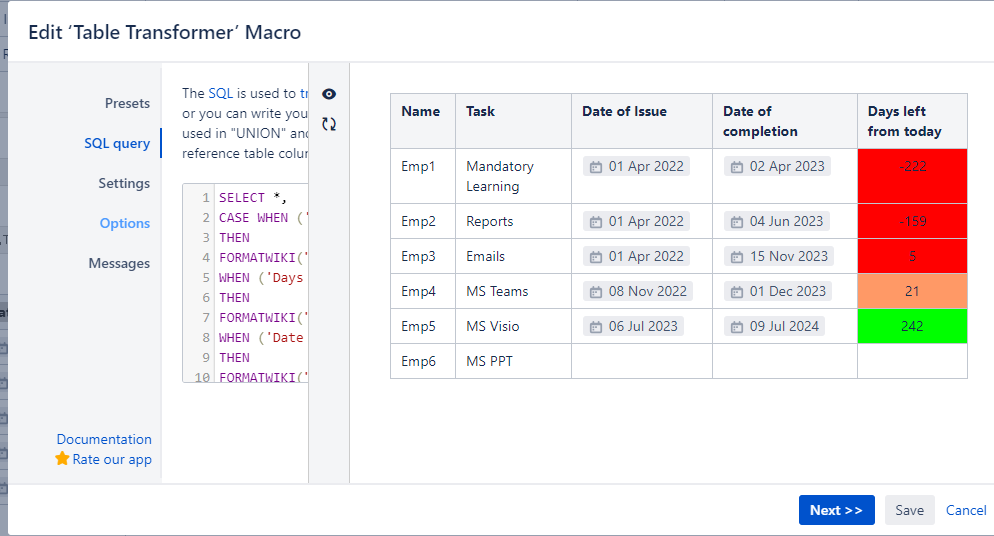
Task: Click calendar icon in 04 Jun 2023 date
Action: coord(737,221)
